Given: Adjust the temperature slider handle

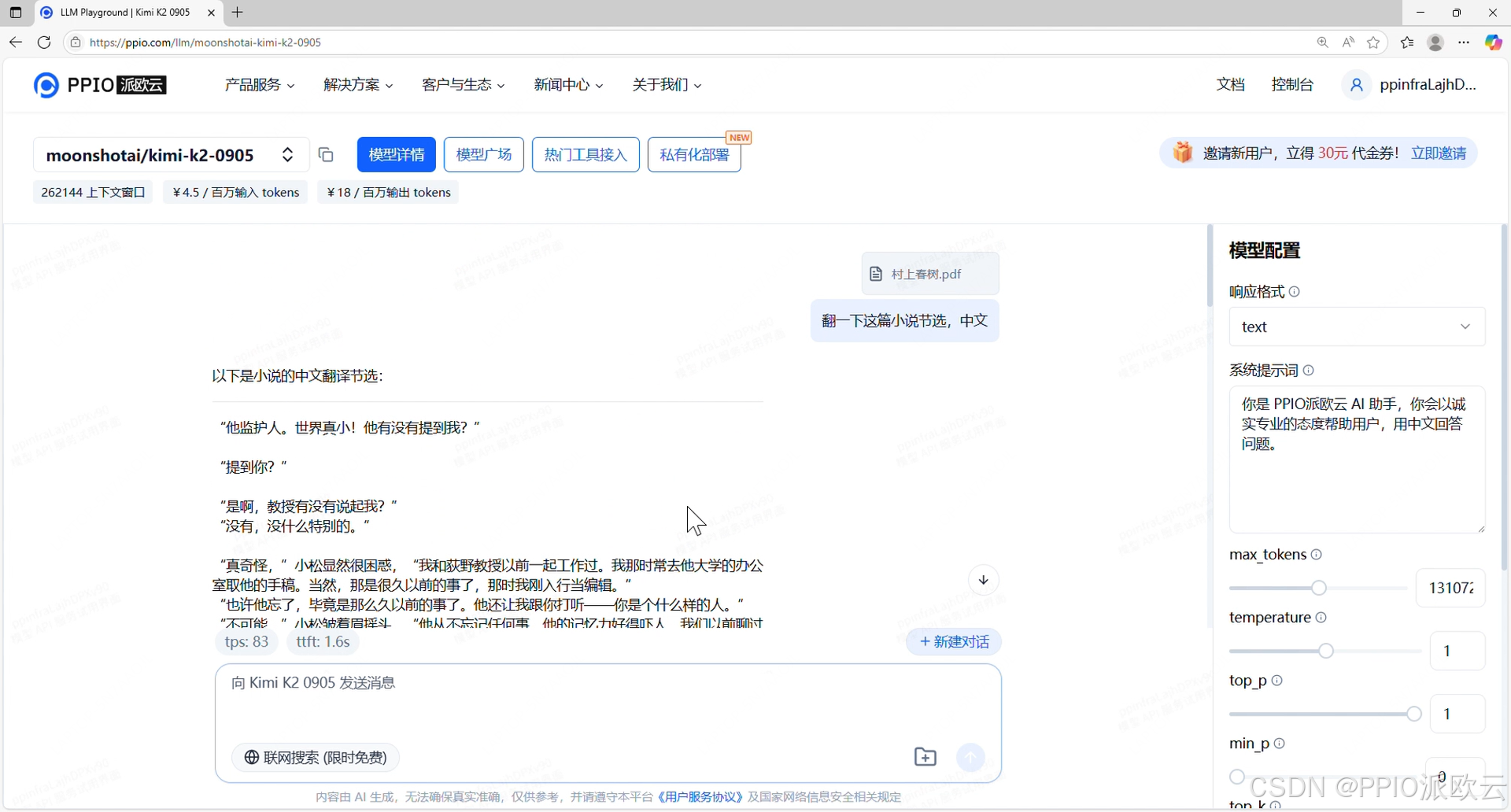Looking at the screenshot, I should point(1326,651).
